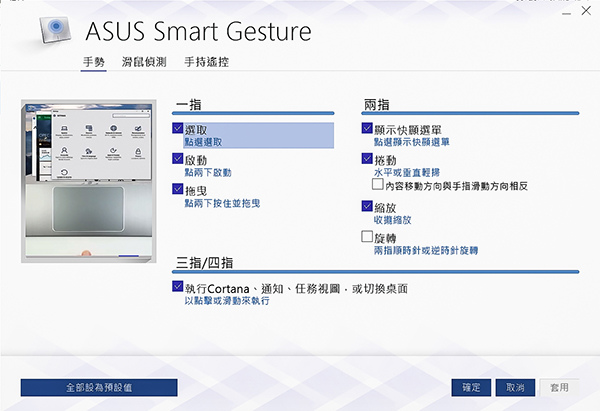Click the 取消 cancel button

coord(515,388)
